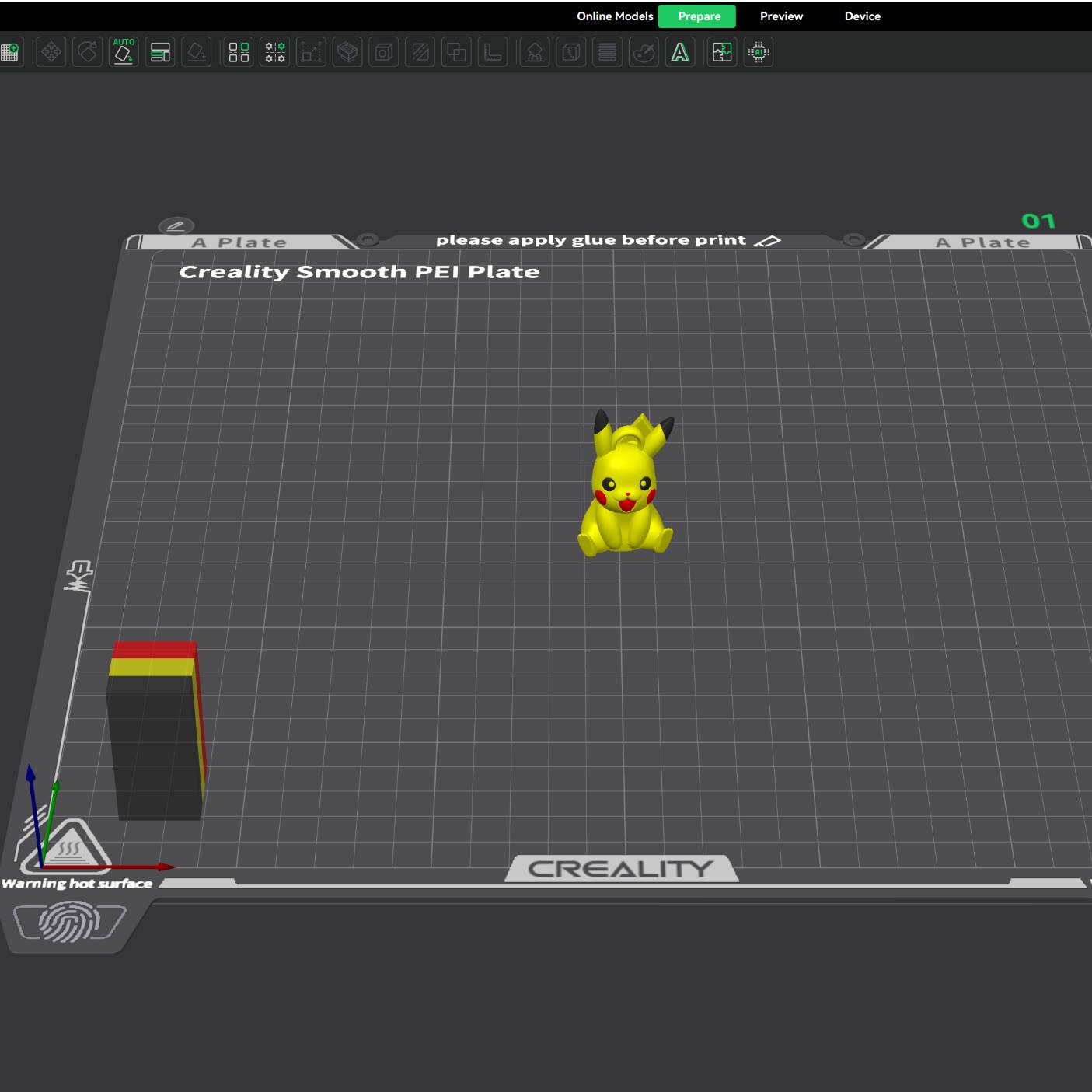Select the Rotate tool
Viewport: 1092px width, 1092px height.
88,52
